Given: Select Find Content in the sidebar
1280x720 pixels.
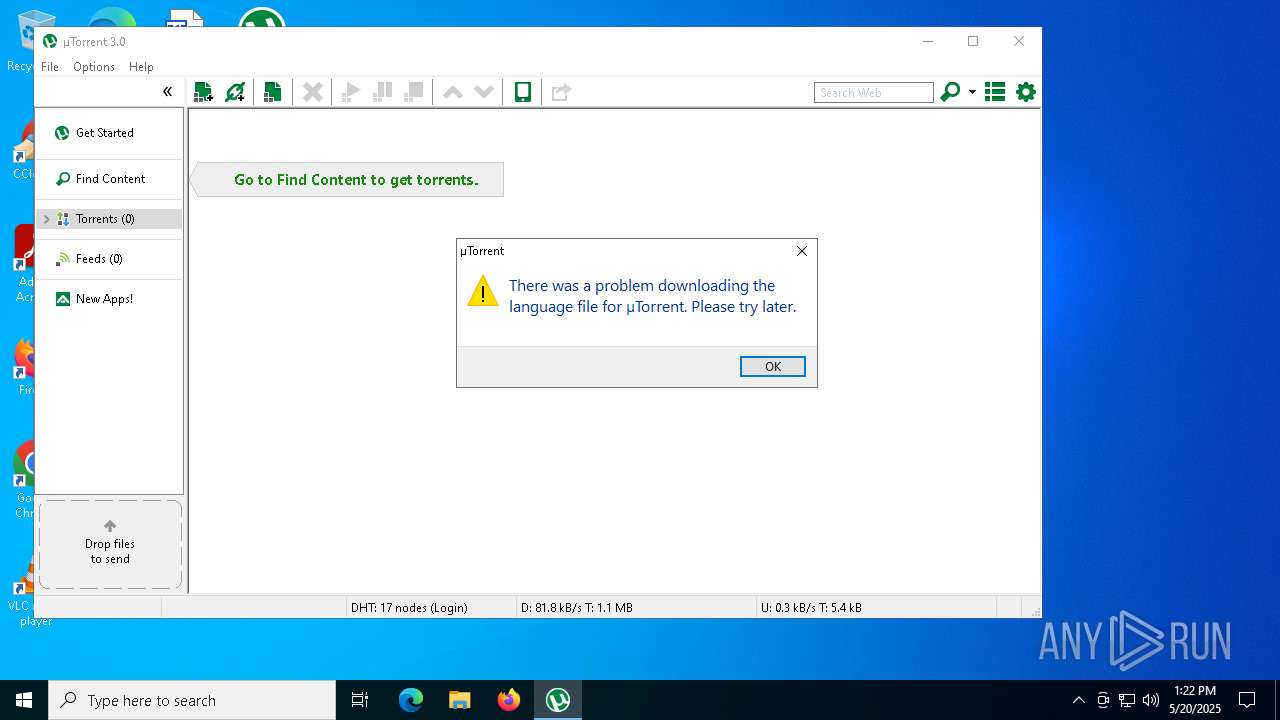Looking at the screenshot, I should tap(109, 179).
